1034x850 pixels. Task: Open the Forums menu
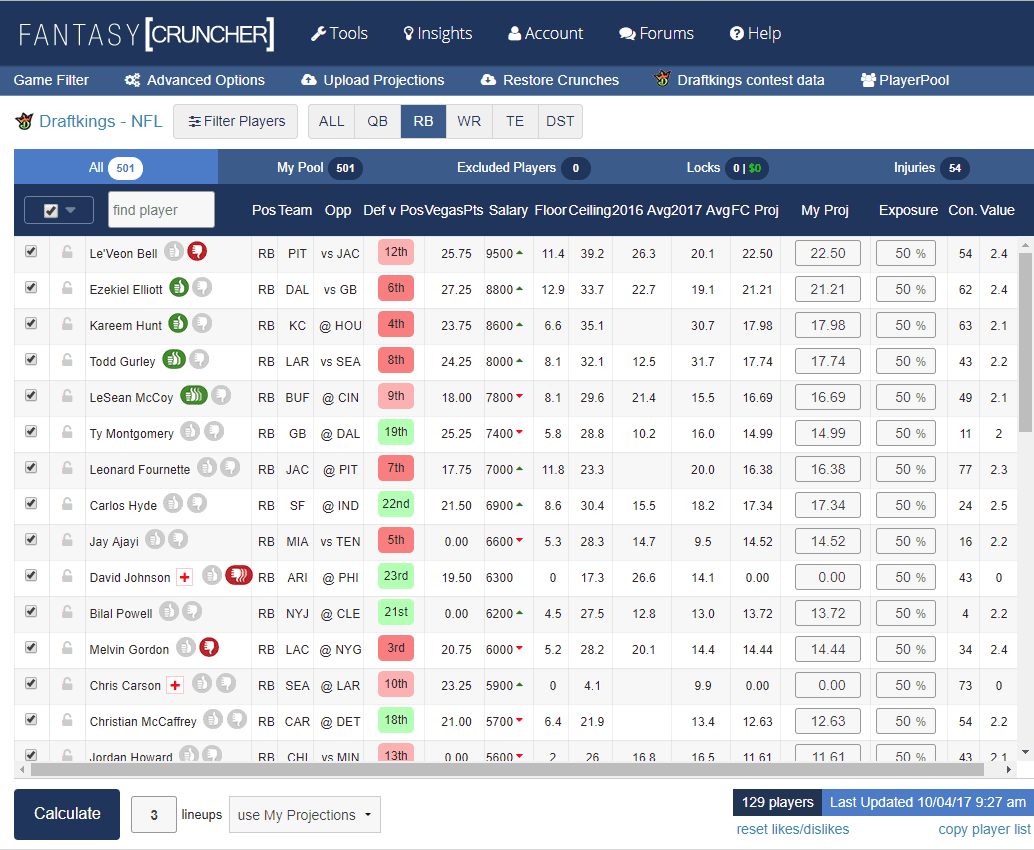point(656,34)
